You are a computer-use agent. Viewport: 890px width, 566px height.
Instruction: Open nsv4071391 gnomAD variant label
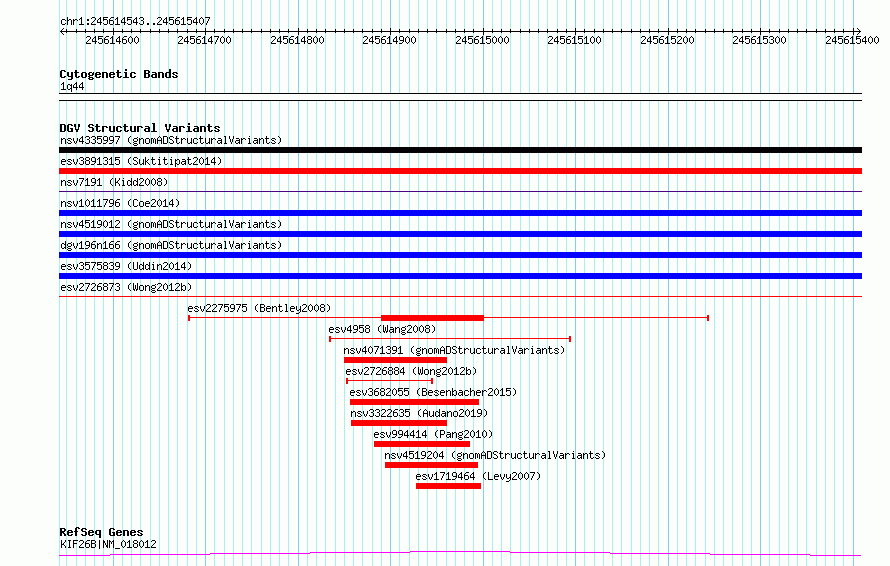pyautogui.click(x=454, y=350)
